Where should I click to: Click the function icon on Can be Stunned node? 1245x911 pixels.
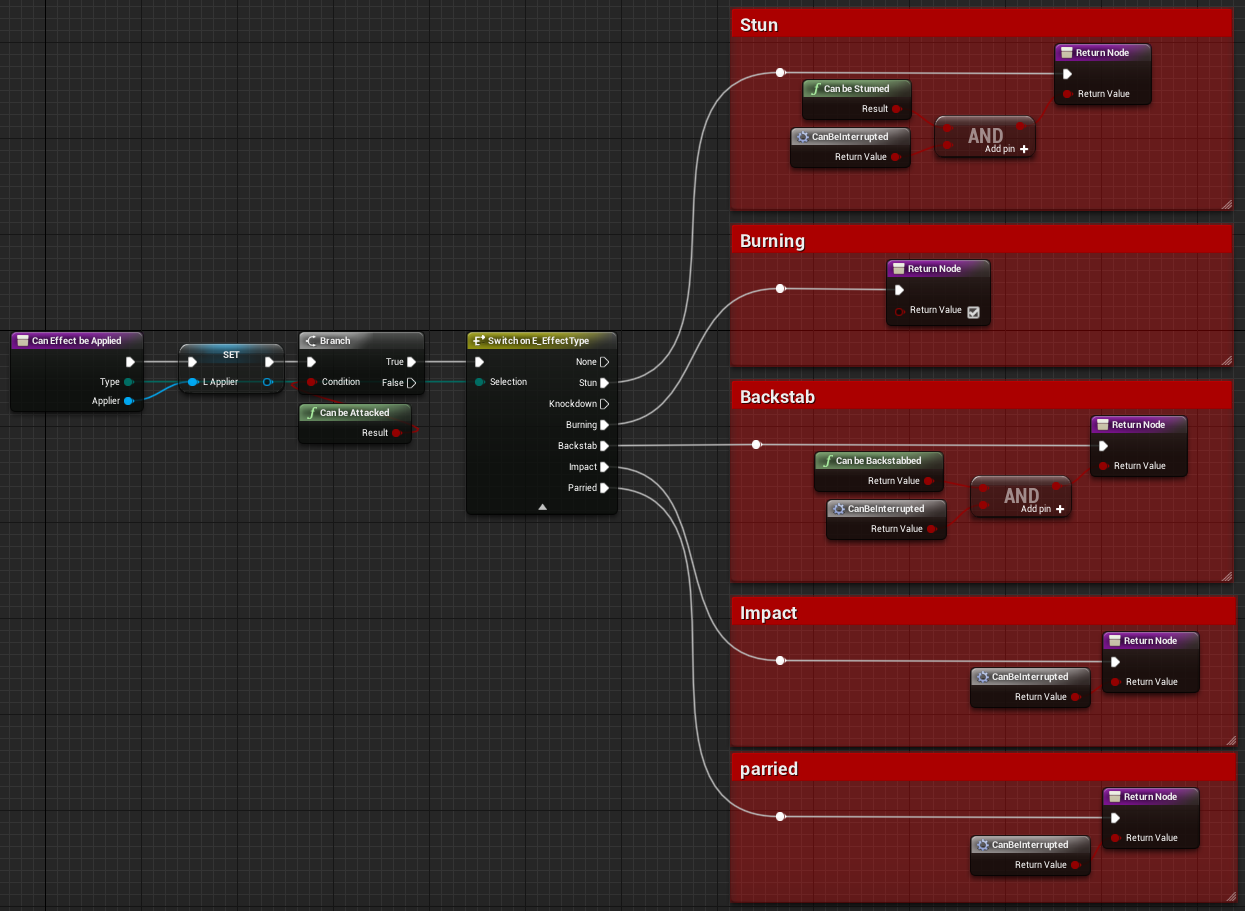click(x=816, y=89)
